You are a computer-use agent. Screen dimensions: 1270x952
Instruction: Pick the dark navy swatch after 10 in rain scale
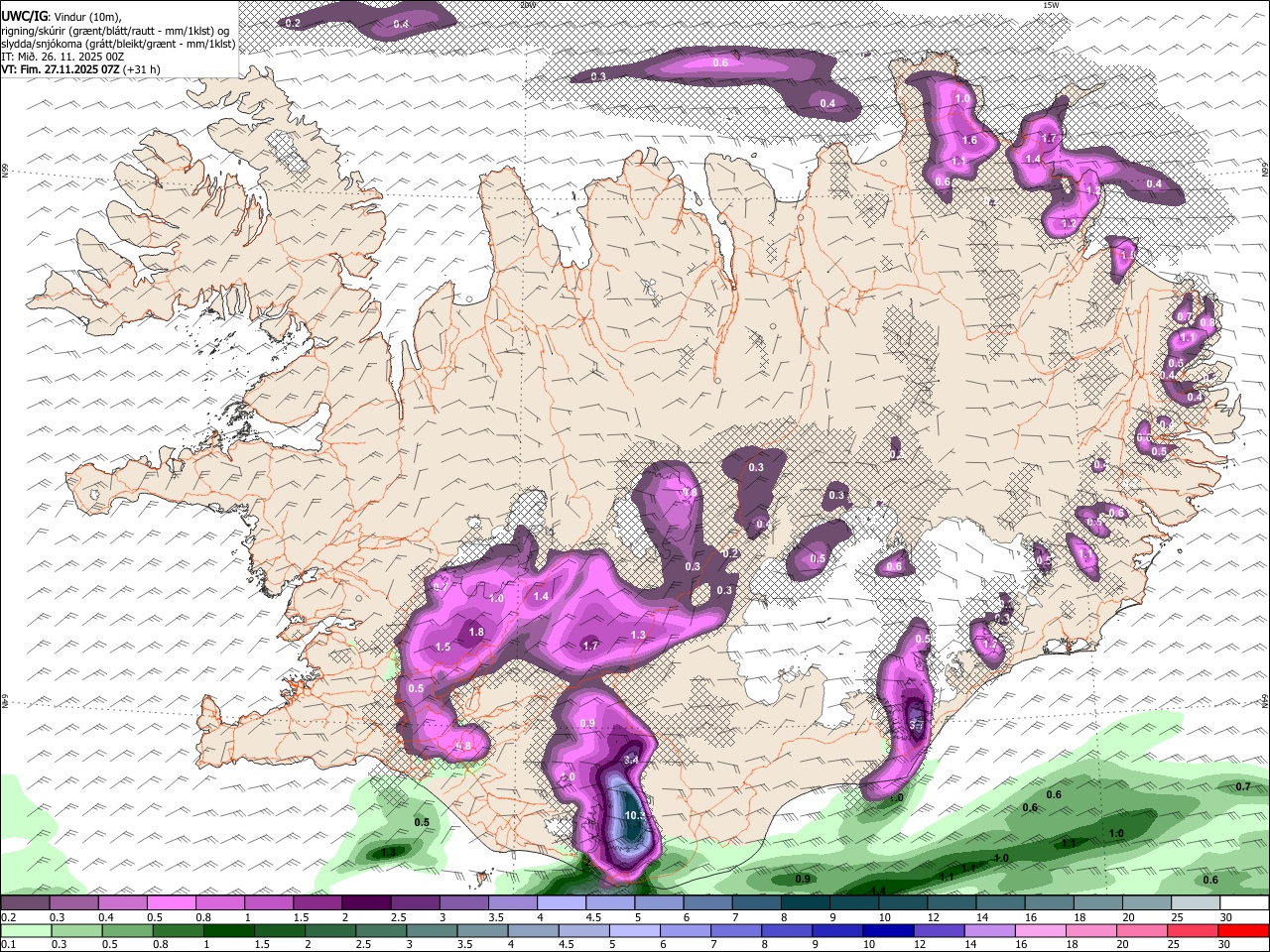pos(887,931)
